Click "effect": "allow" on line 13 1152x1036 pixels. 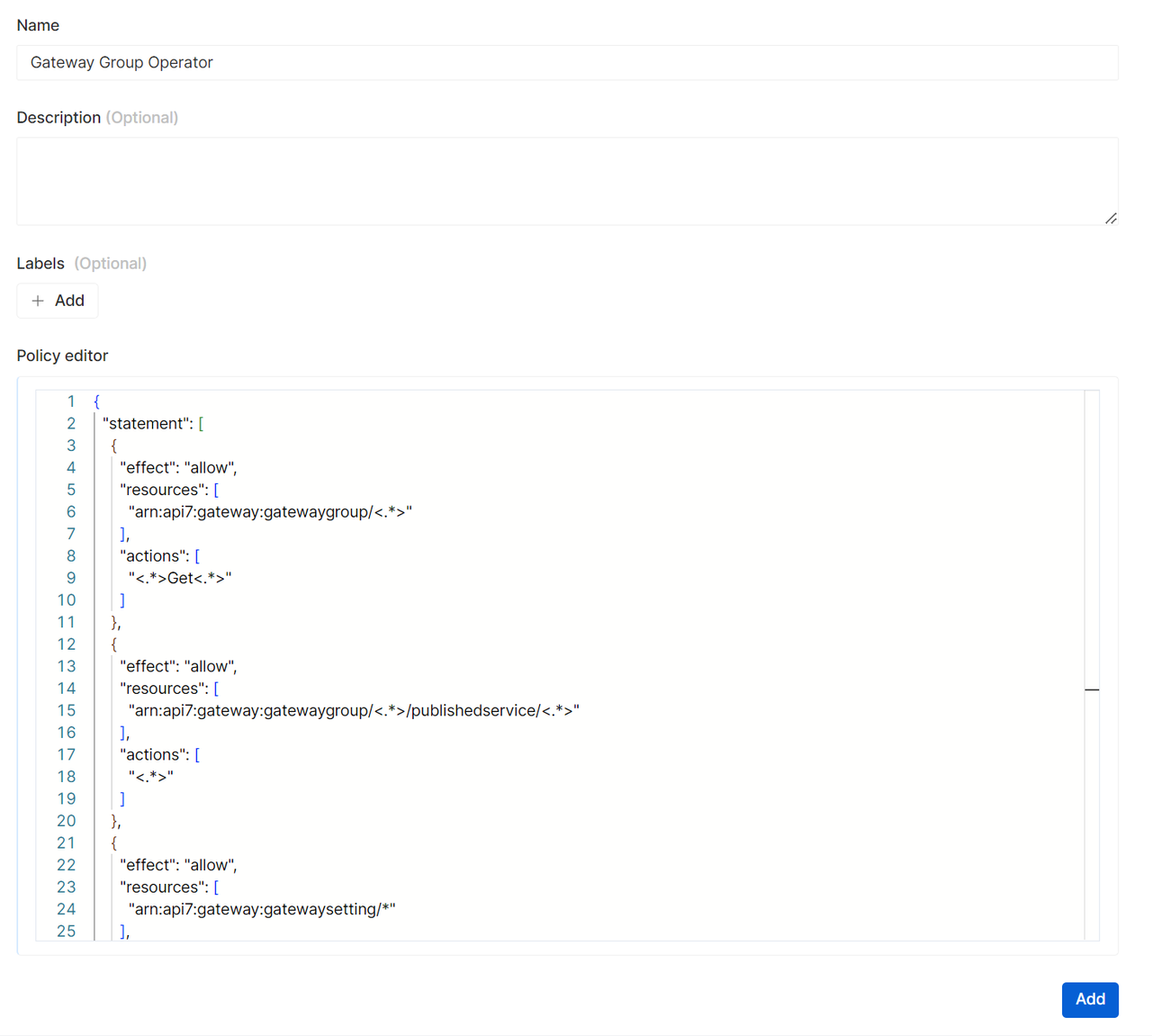[176, 666]
